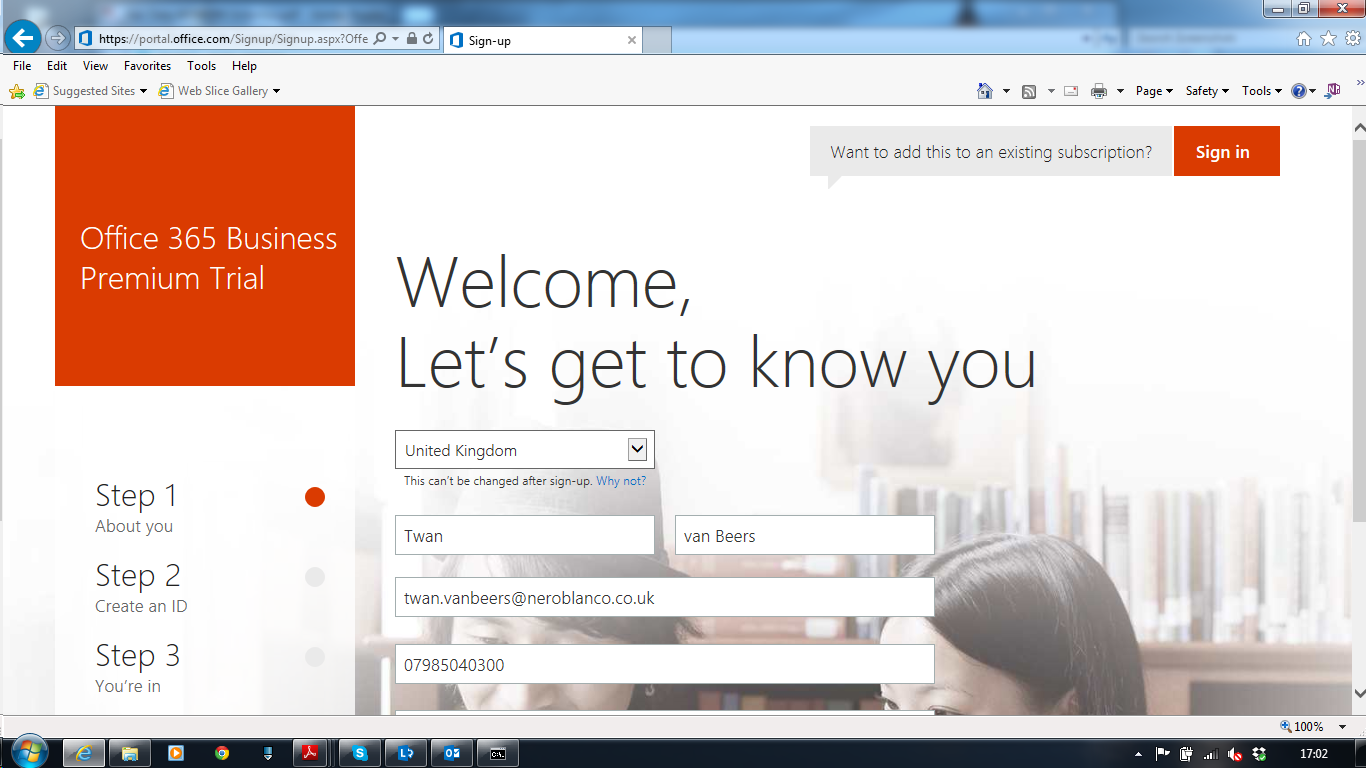Go back with the browser Back arrow
1366x768 pixels.
[22, 38]
